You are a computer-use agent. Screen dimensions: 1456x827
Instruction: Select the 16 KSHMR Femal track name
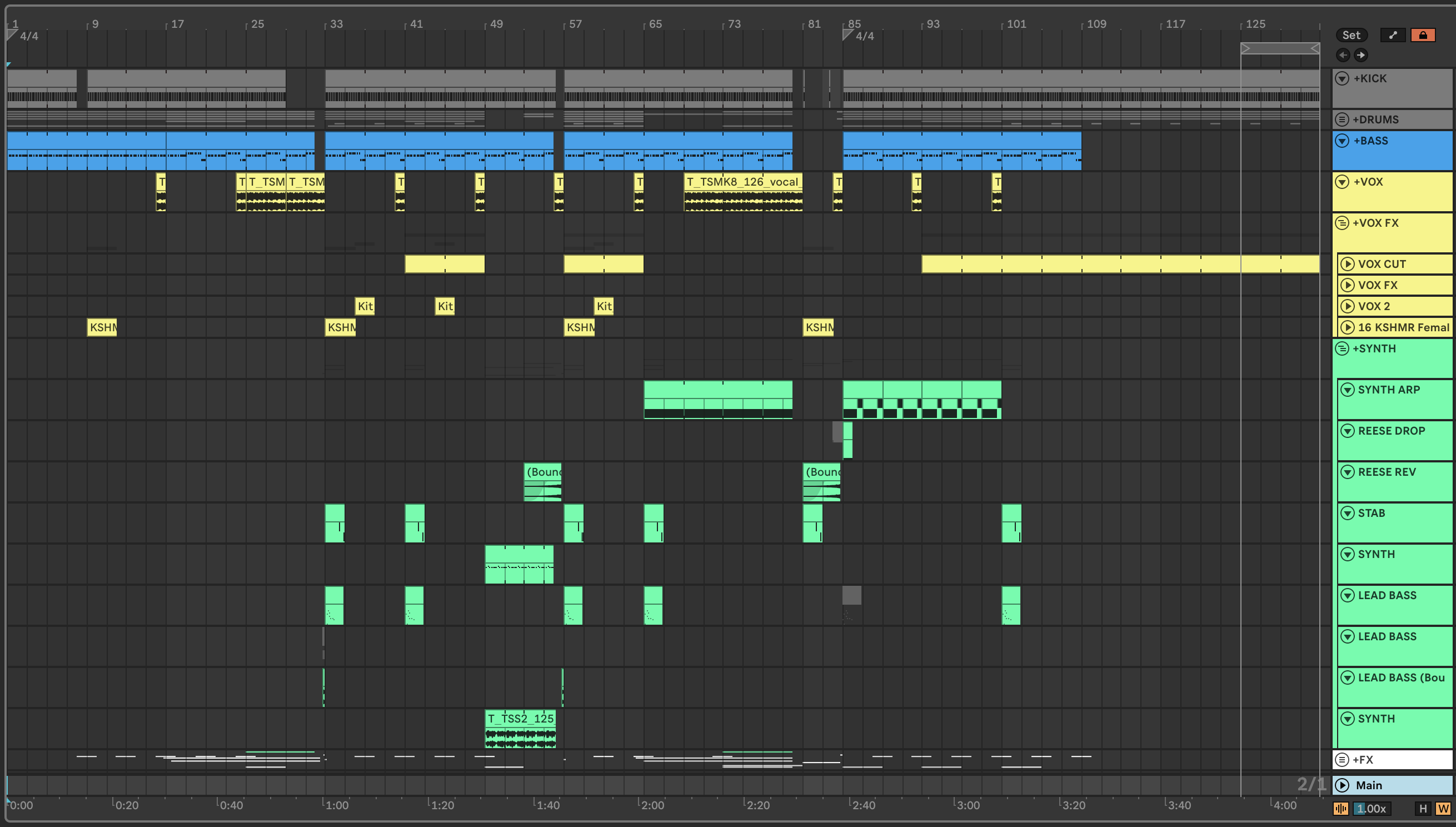click(1403, 327)
